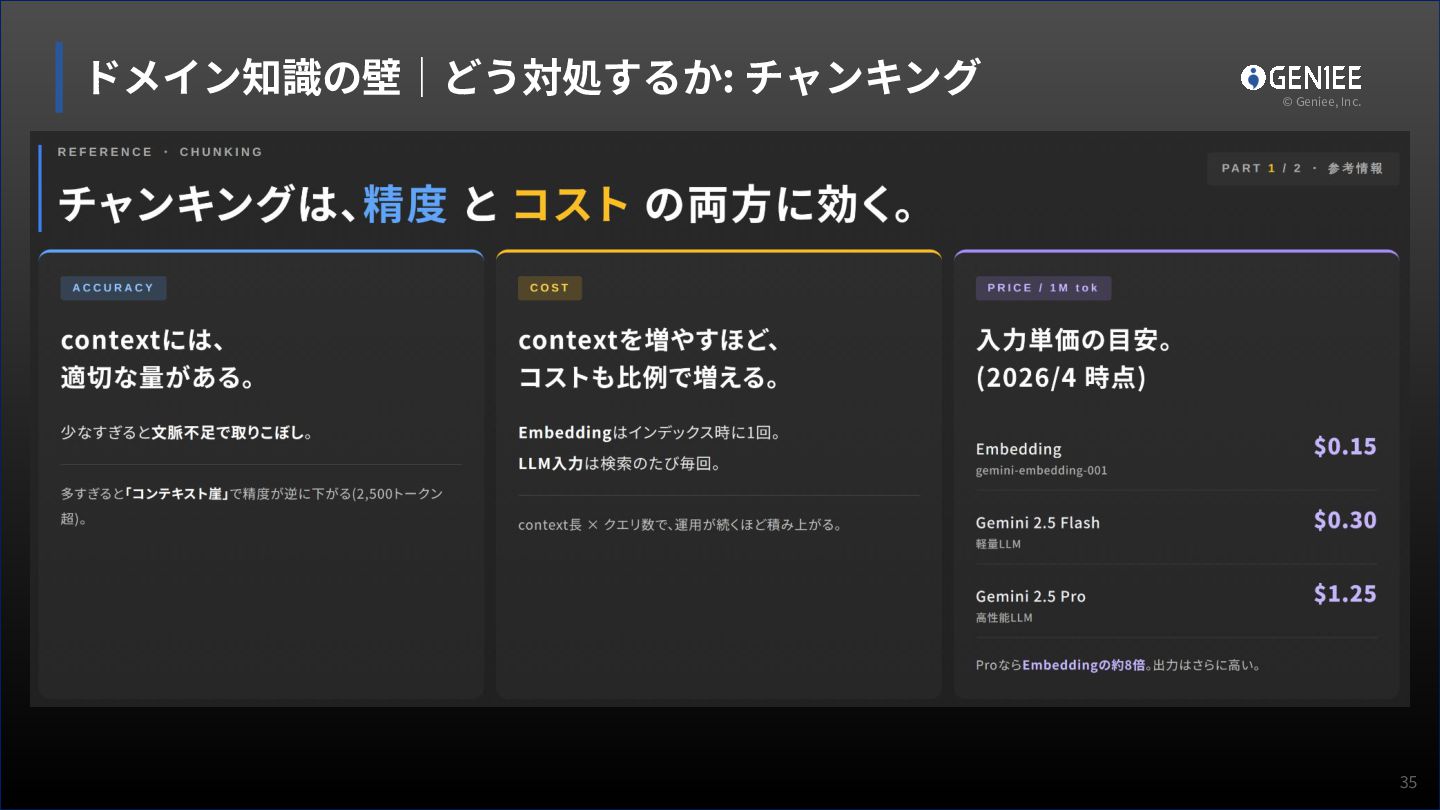Click the slide page number 35
This screenshot has width=1440, height=810.
click(x=1408, y=782)
